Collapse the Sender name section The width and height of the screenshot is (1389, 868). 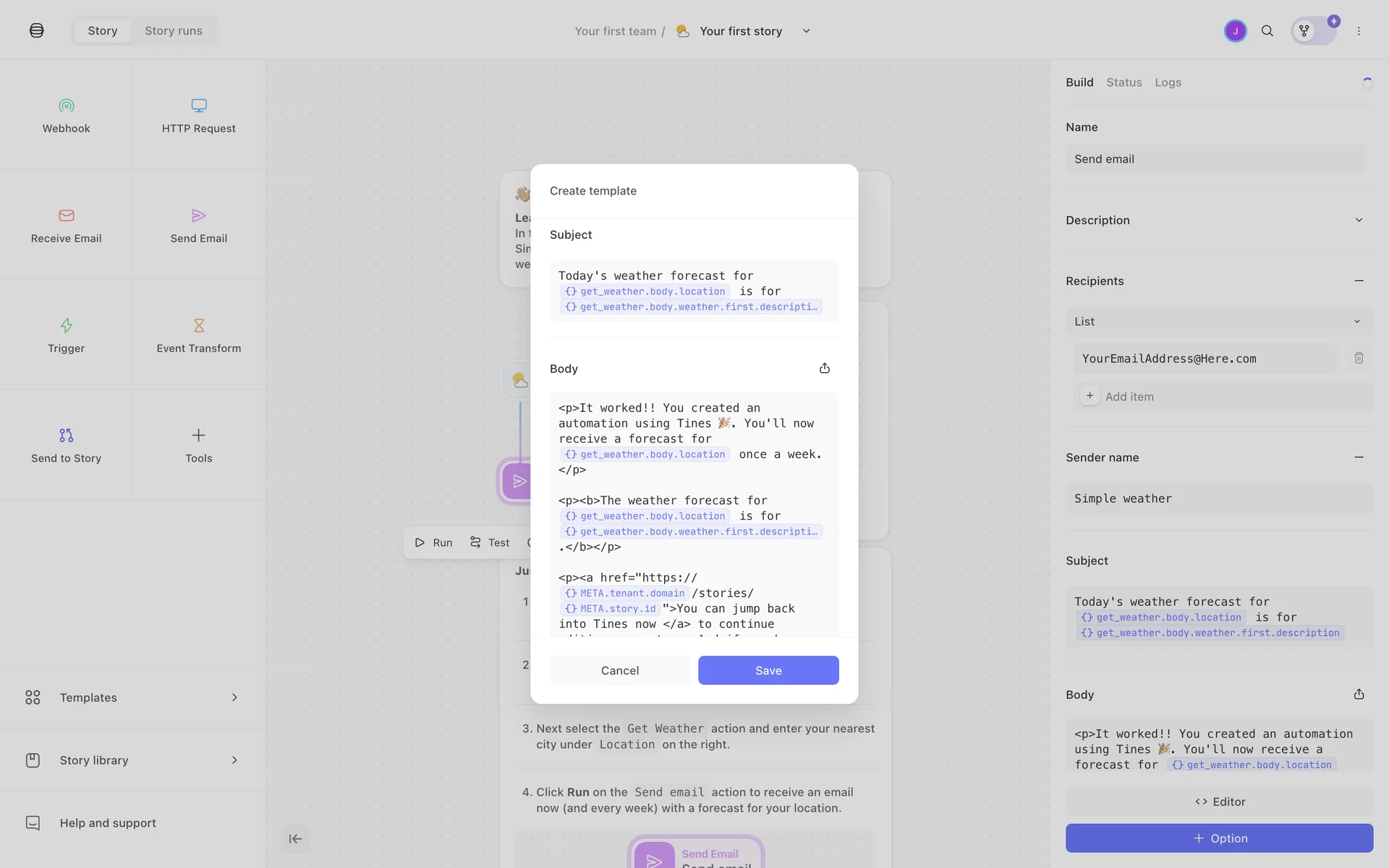[1359, 457]
